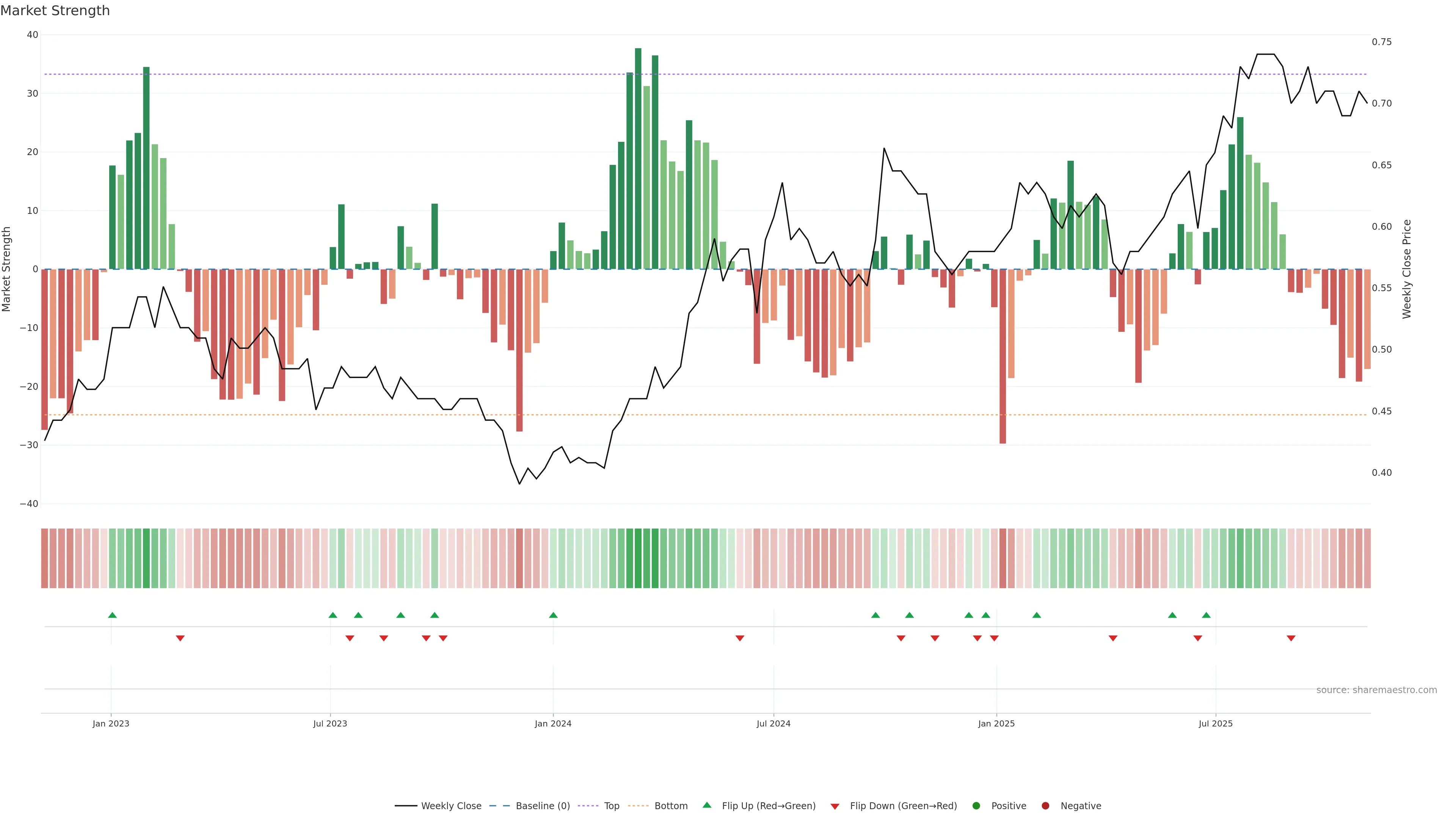
Task: Click the leftmost red heatmap strip cell
Action: (45, 558)
